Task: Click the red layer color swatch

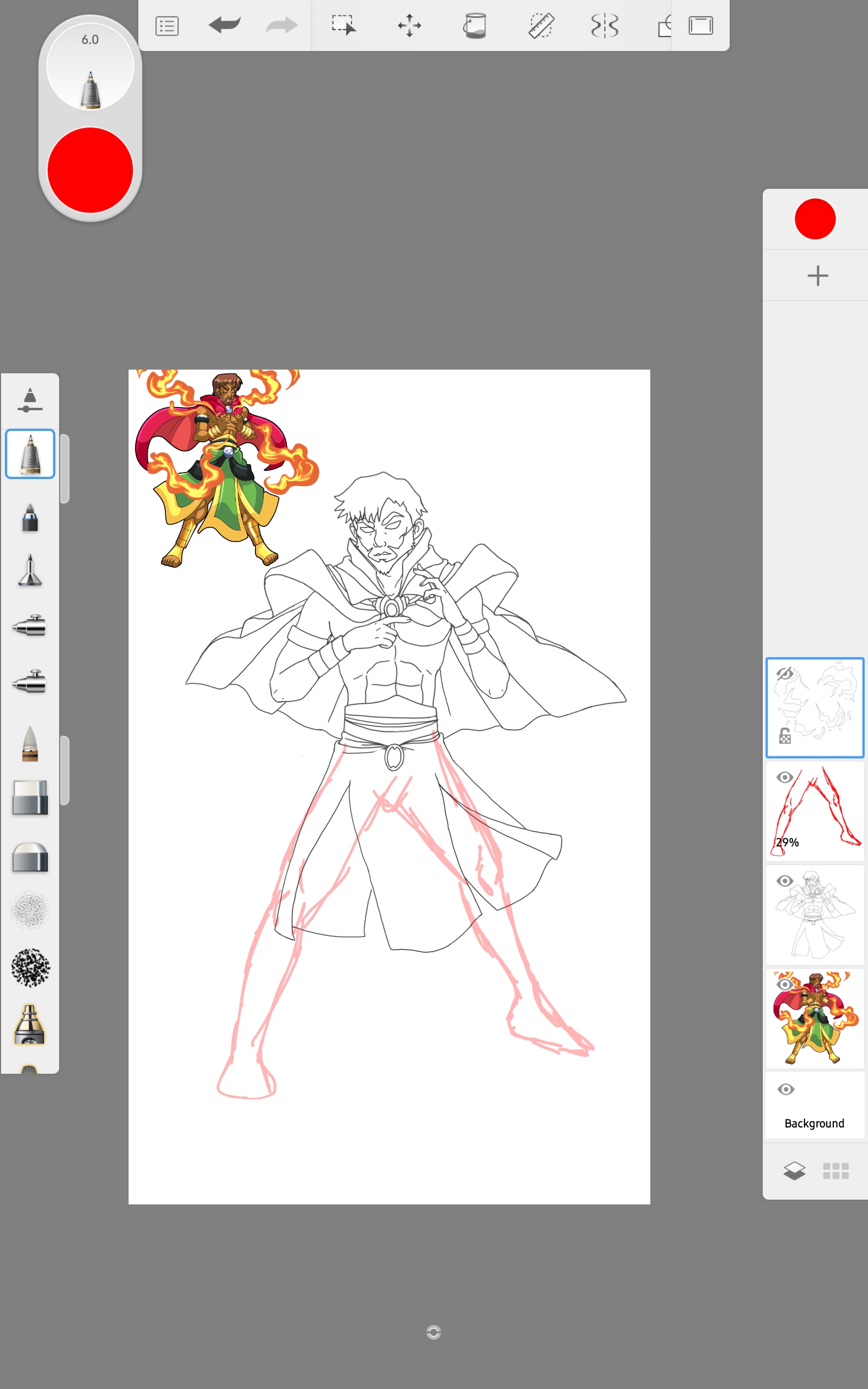Action: click(815, 219)
